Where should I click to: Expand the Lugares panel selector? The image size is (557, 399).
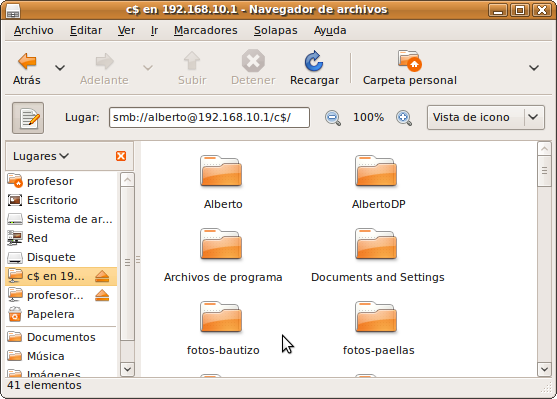click(41, 156)
